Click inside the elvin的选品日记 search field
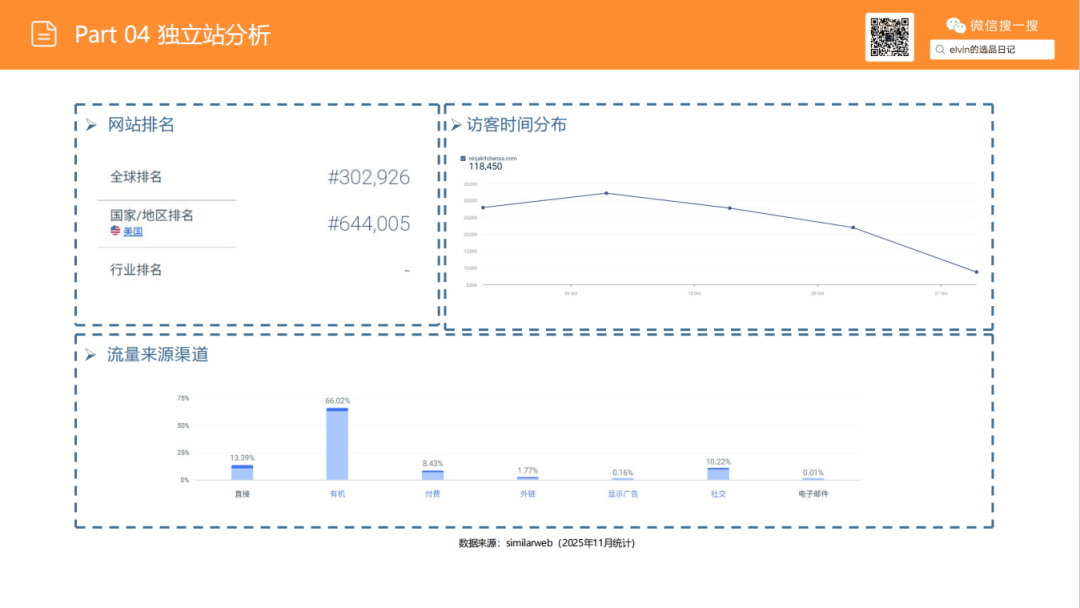The width and height of the screenshot is (1080, 608). (x=990, y=49)
